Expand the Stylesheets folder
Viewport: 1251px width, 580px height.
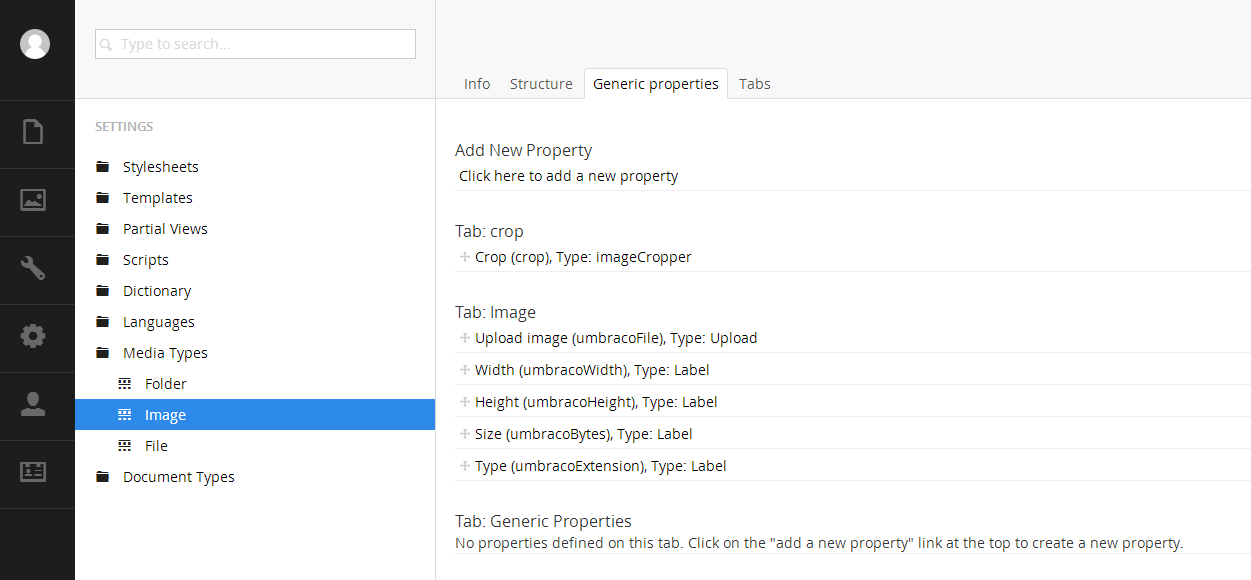[x=102, y=167]
